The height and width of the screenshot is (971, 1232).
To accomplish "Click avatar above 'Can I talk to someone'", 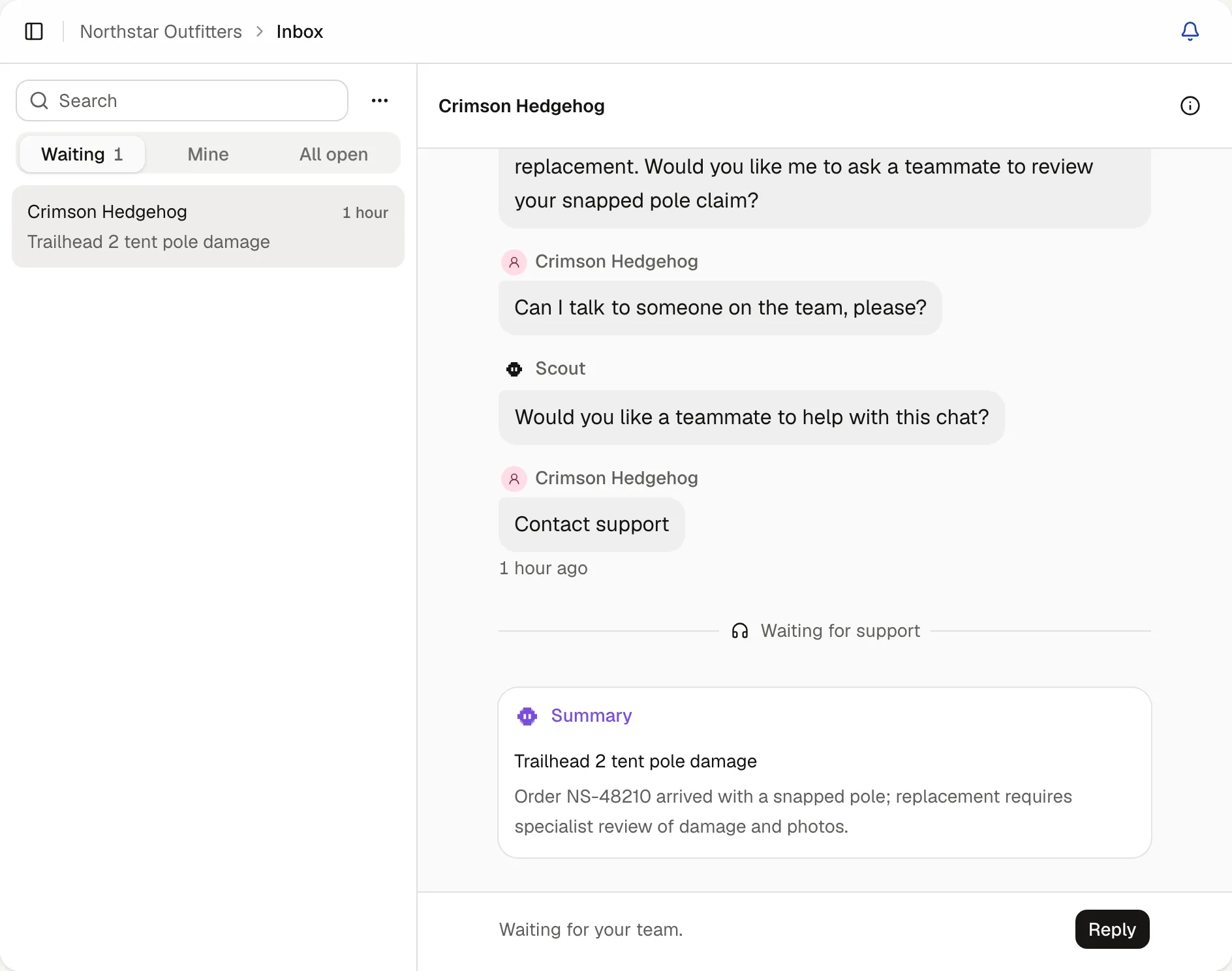I will pos(514,262).
